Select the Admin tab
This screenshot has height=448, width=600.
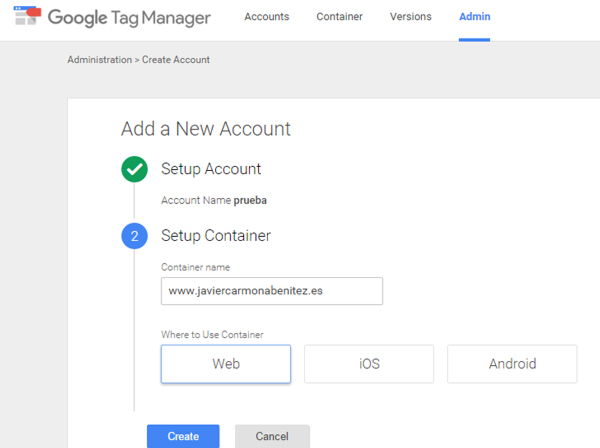point(474,17)
